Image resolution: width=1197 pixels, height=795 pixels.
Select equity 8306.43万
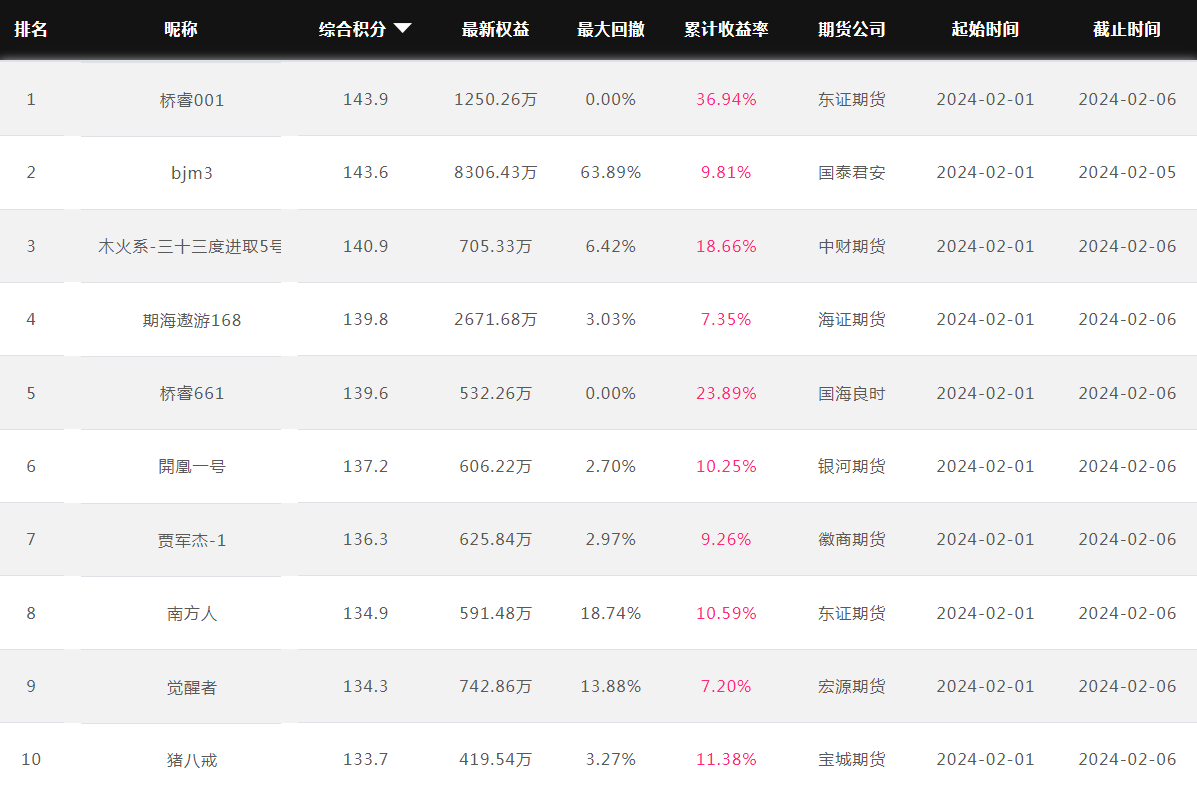tap(495, 173)
